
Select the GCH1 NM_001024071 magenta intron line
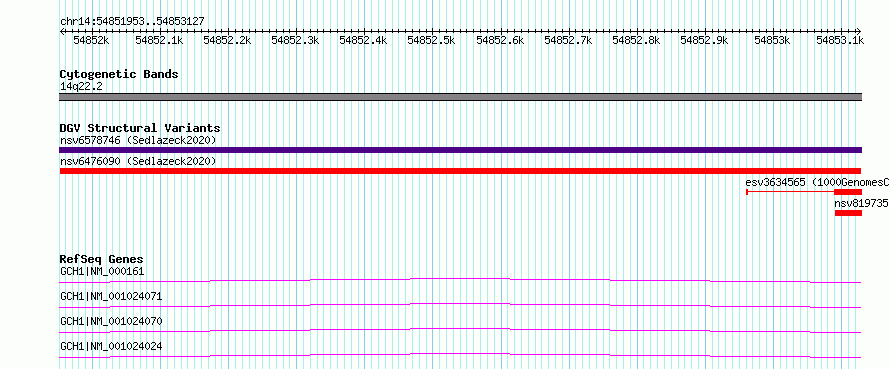(x=460, y=305)
